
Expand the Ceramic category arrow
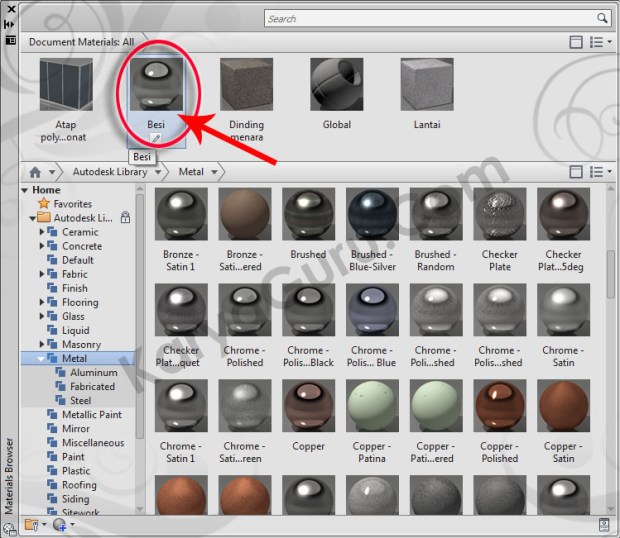(x=42, y=232)
